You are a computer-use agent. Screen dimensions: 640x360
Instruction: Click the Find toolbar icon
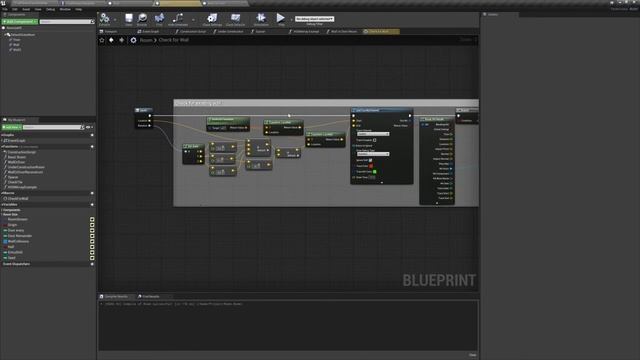[159, 19]
